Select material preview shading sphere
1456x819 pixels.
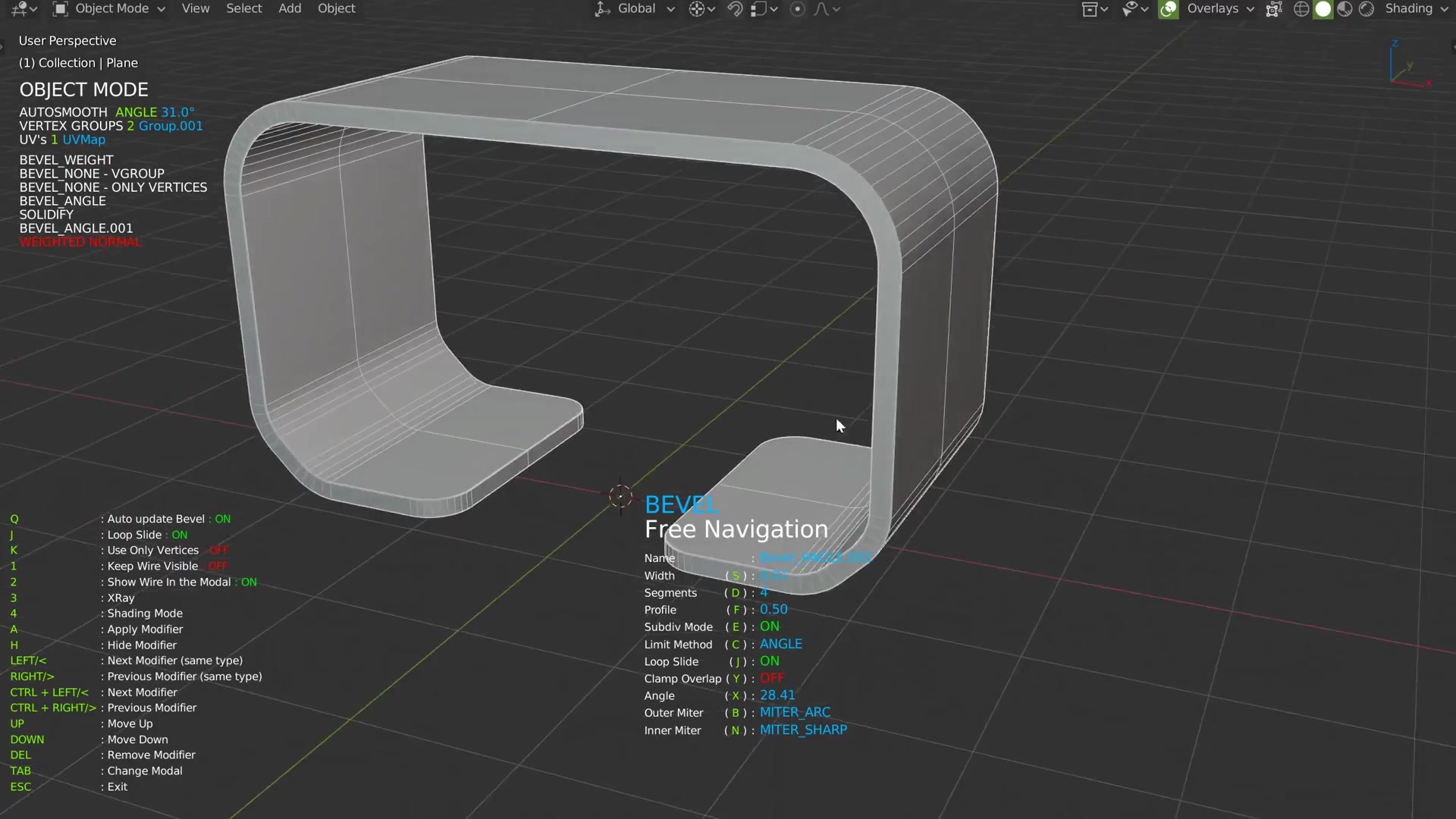pyautogui.click(x=1344, y=8)
